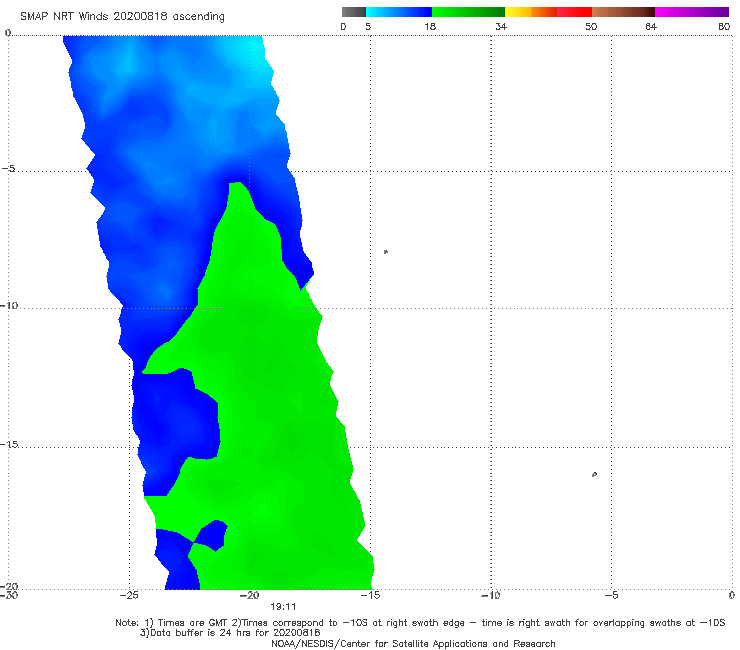Screen dimensions: 740x650
Task: Click the '-20' longitude axis label
Action: tap(249, 595)
